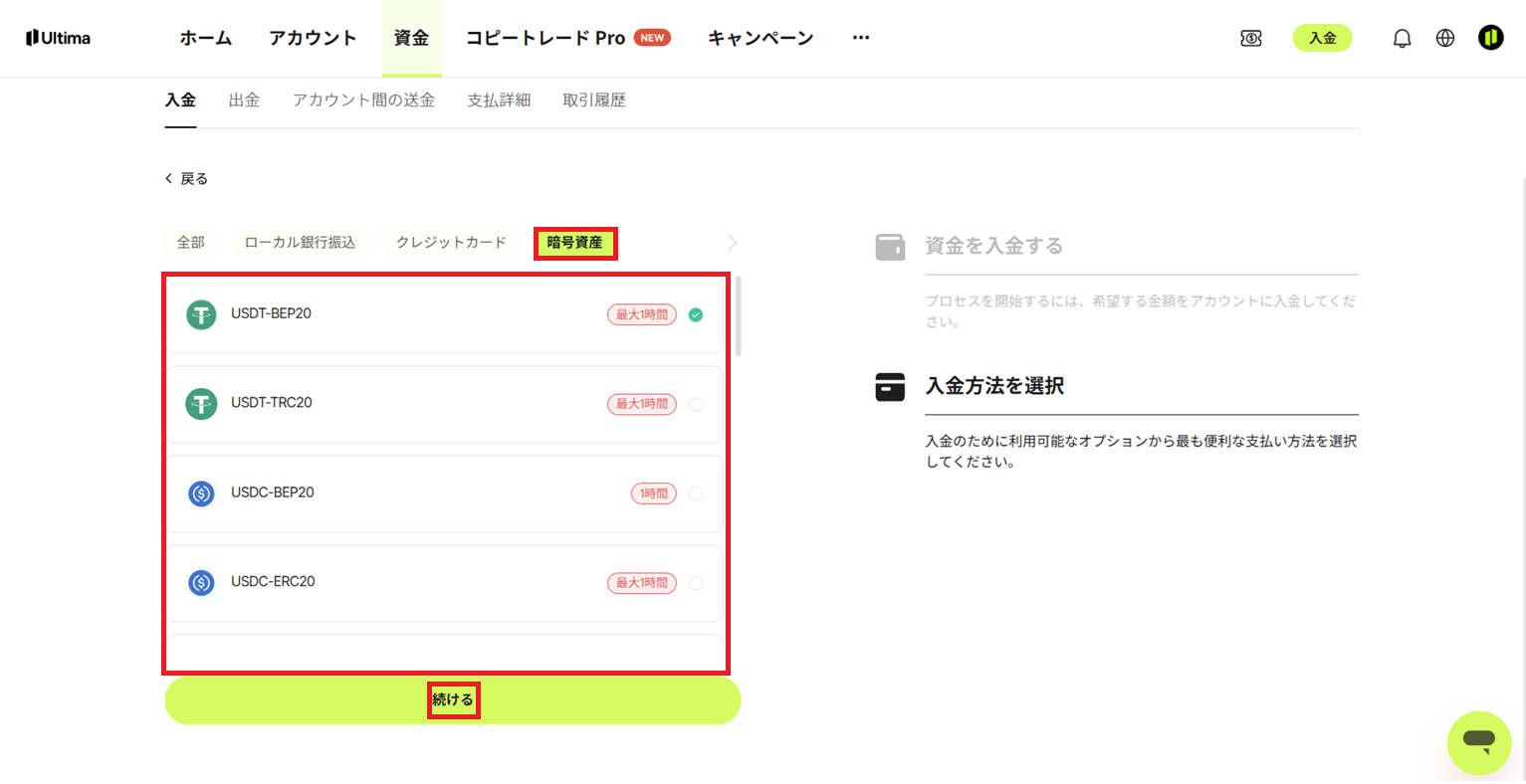Click 最大1時間 badge on USDC-ERC20 row
Screen dimensions: 1526x784
[642, 583]
